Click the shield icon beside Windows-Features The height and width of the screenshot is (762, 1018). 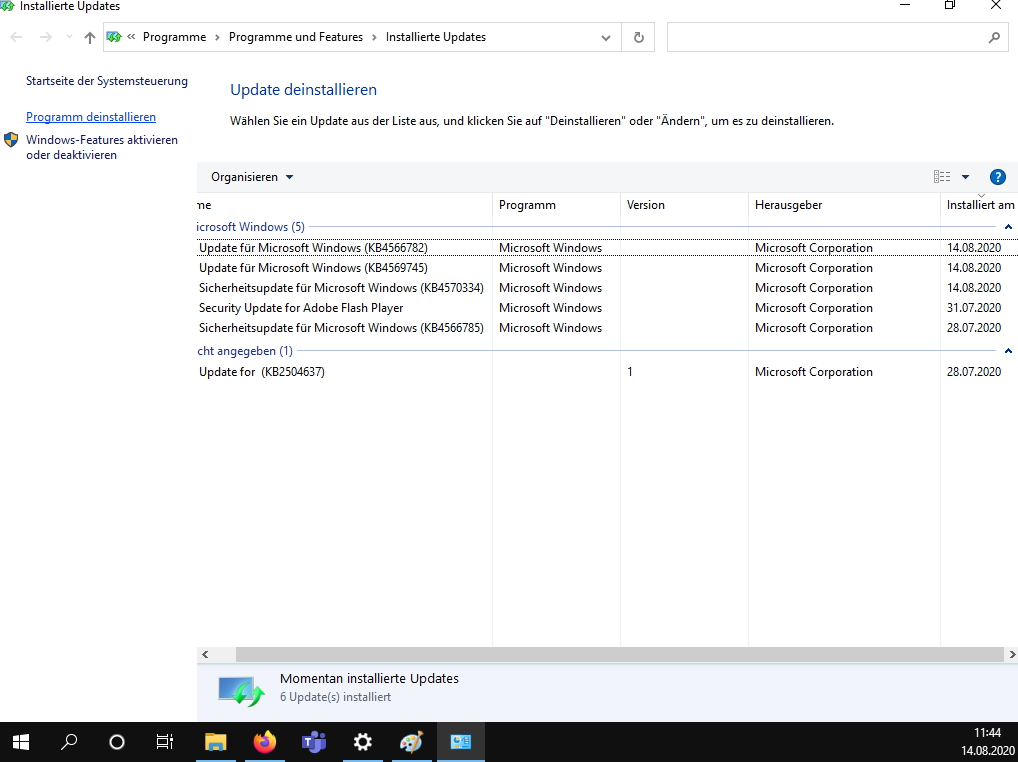[11, 140]
